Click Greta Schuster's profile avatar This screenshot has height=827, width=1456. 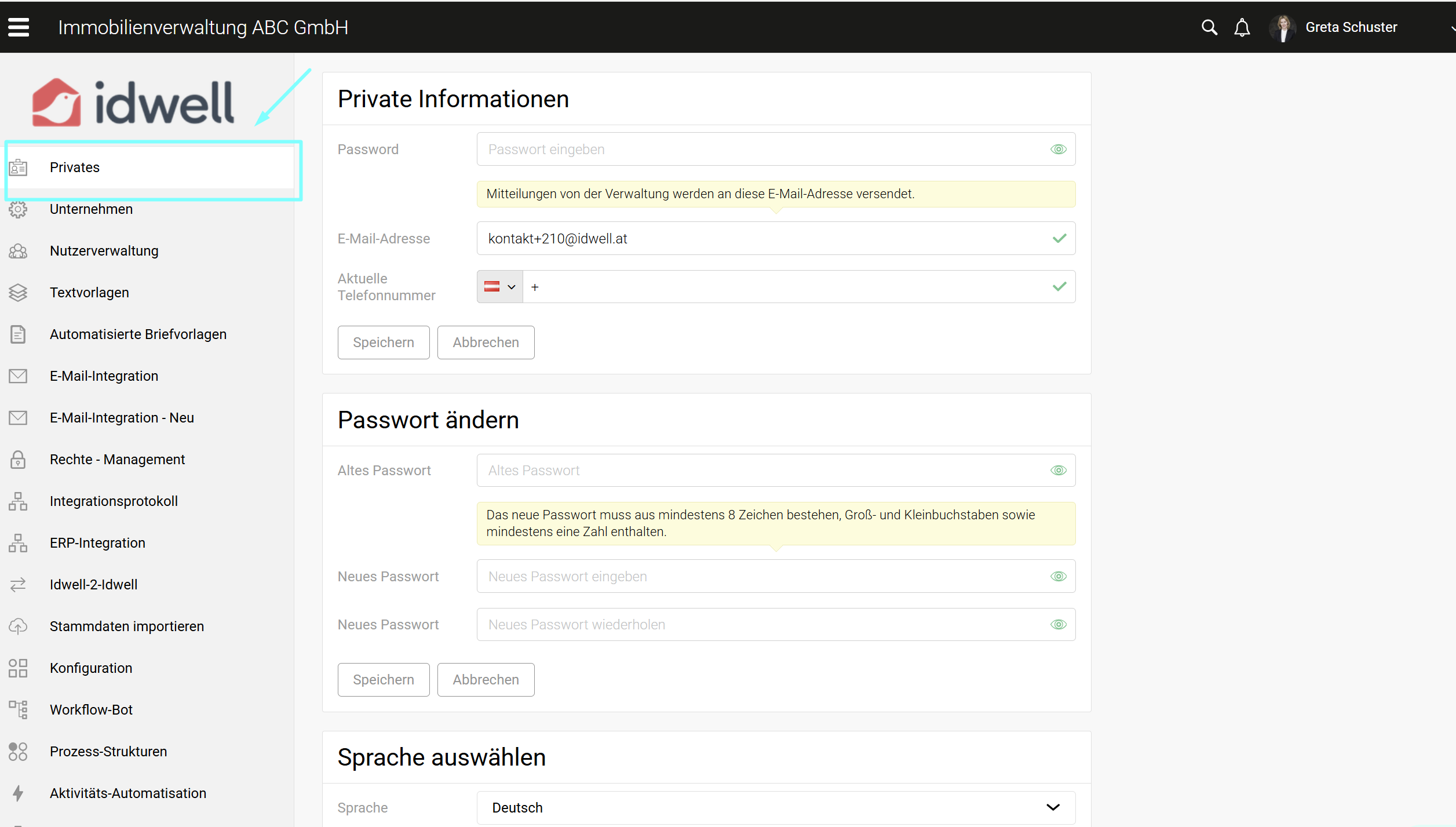pos(1283,27)
